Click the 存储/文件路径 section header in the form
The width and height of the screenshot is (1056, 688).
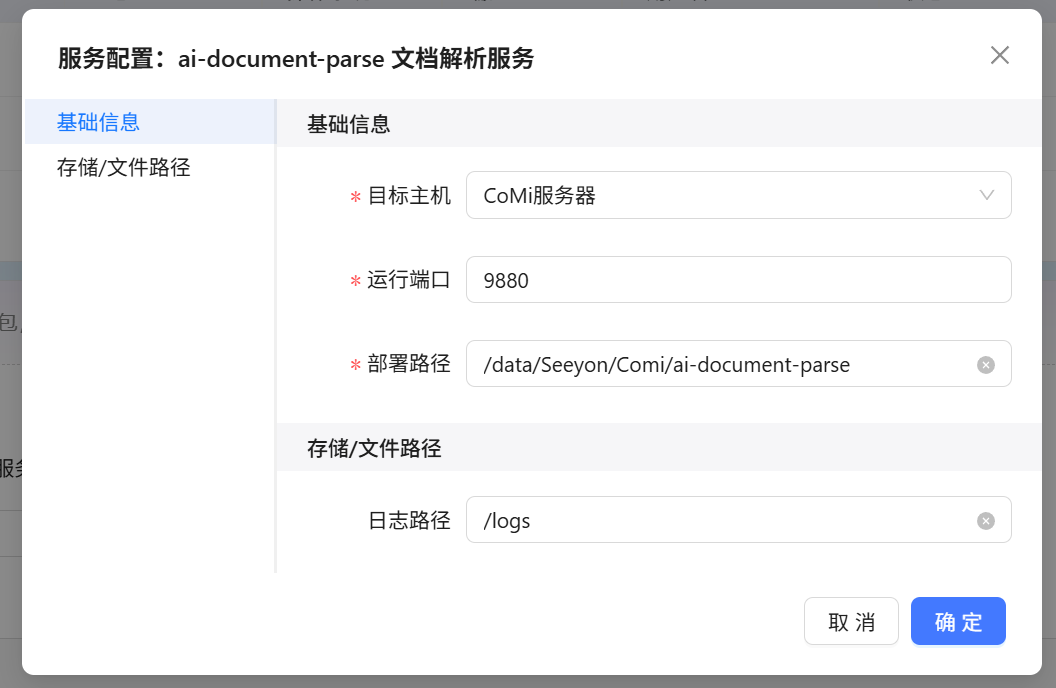pyautogui.click(x=374, y=448)
